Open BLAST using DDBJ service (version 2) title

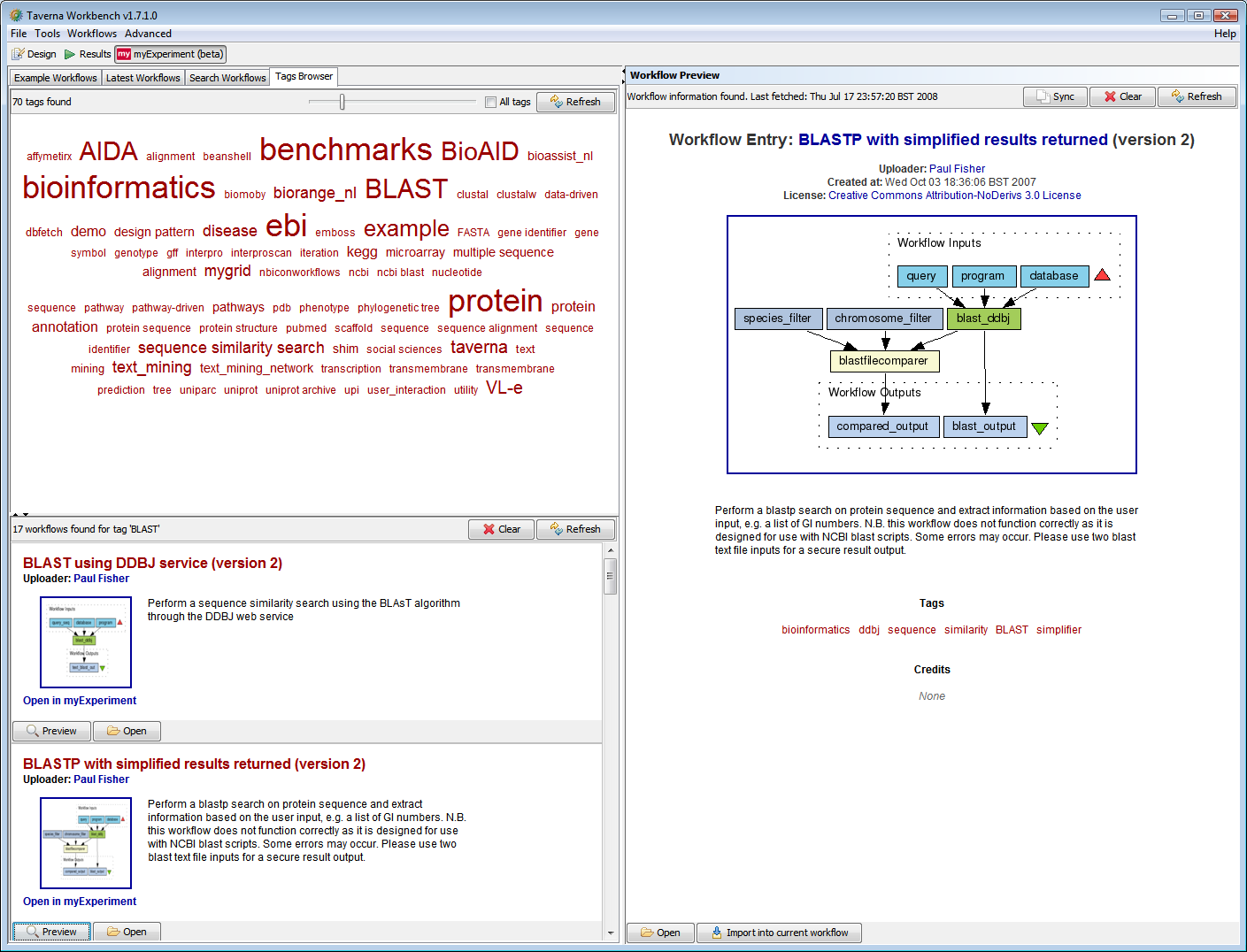(x=152, y=563)
